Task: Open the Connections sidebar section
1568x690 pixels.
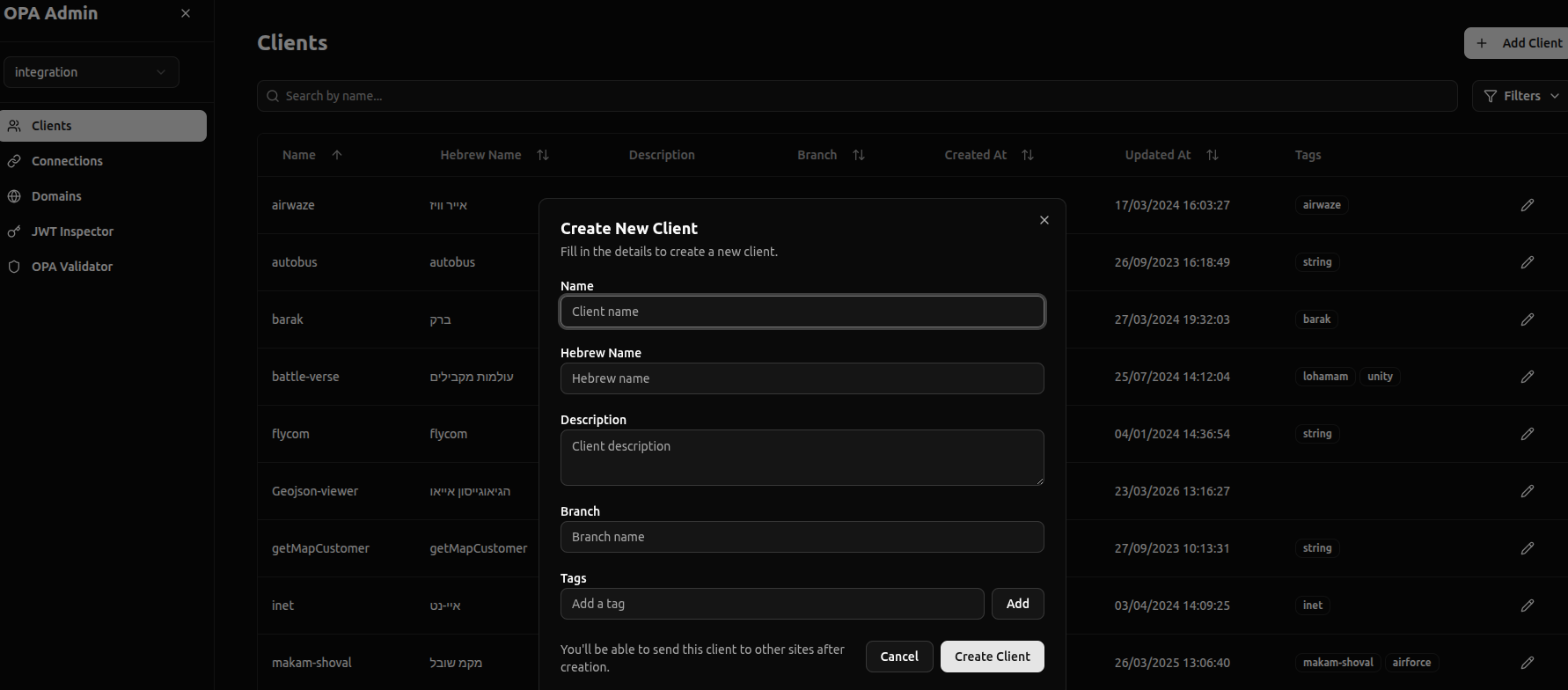Action: click(104, 161)
